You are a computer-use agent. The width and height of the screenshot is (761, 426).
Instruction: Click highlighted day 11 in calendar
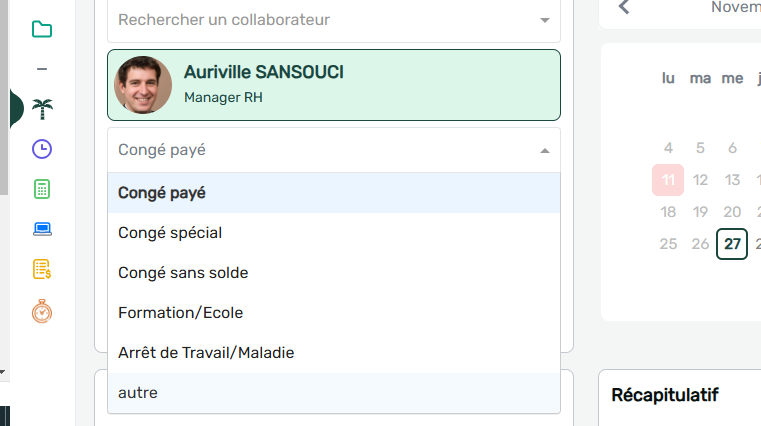(668, 180)
